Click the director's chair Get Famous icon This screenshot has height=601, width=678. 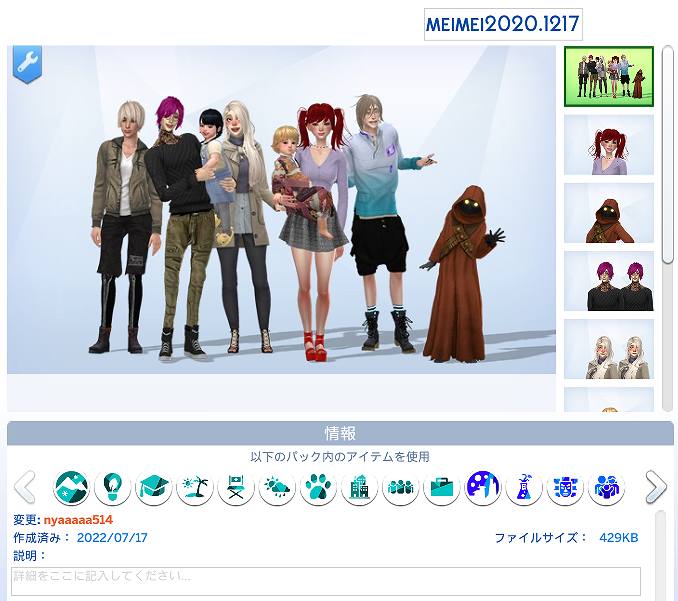click(235, 488)
